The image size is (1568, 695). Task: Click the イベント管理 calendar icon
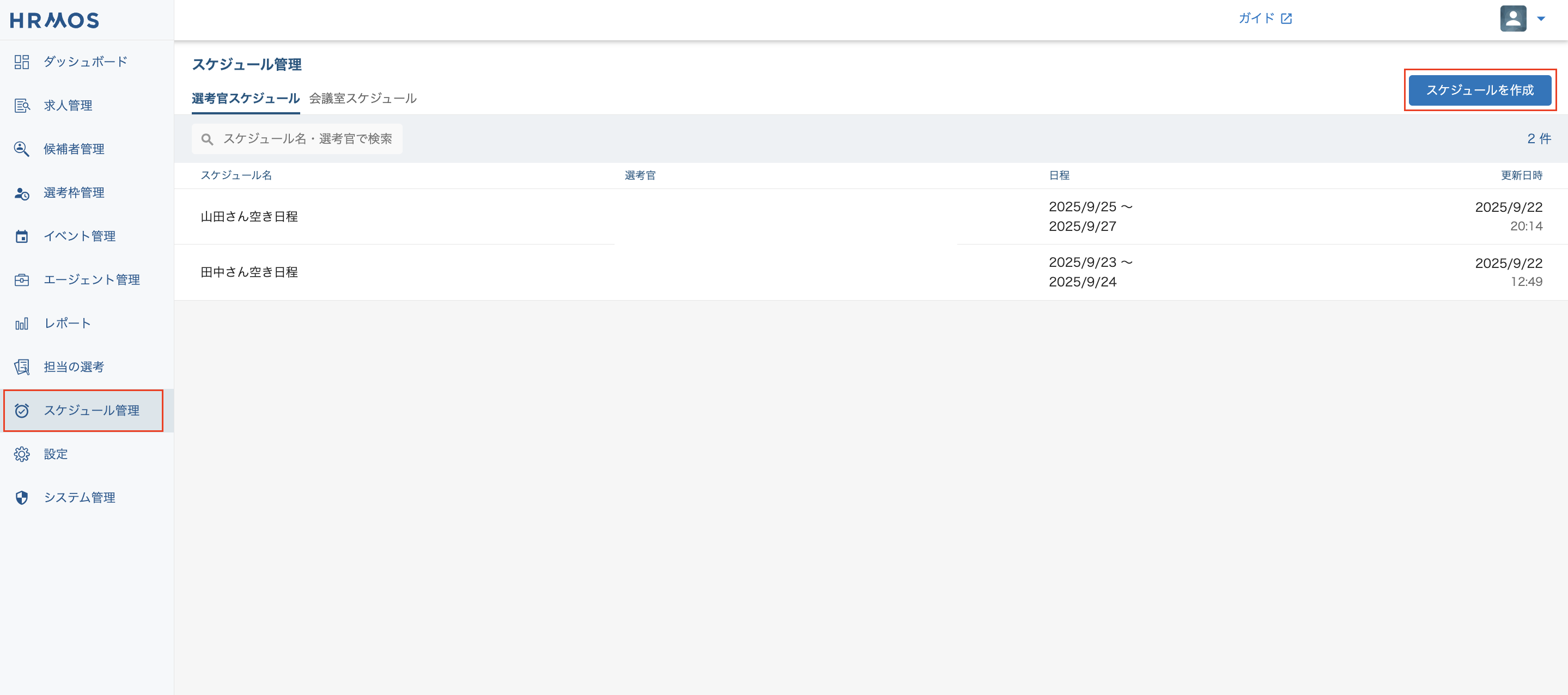[x=22, y=237]
